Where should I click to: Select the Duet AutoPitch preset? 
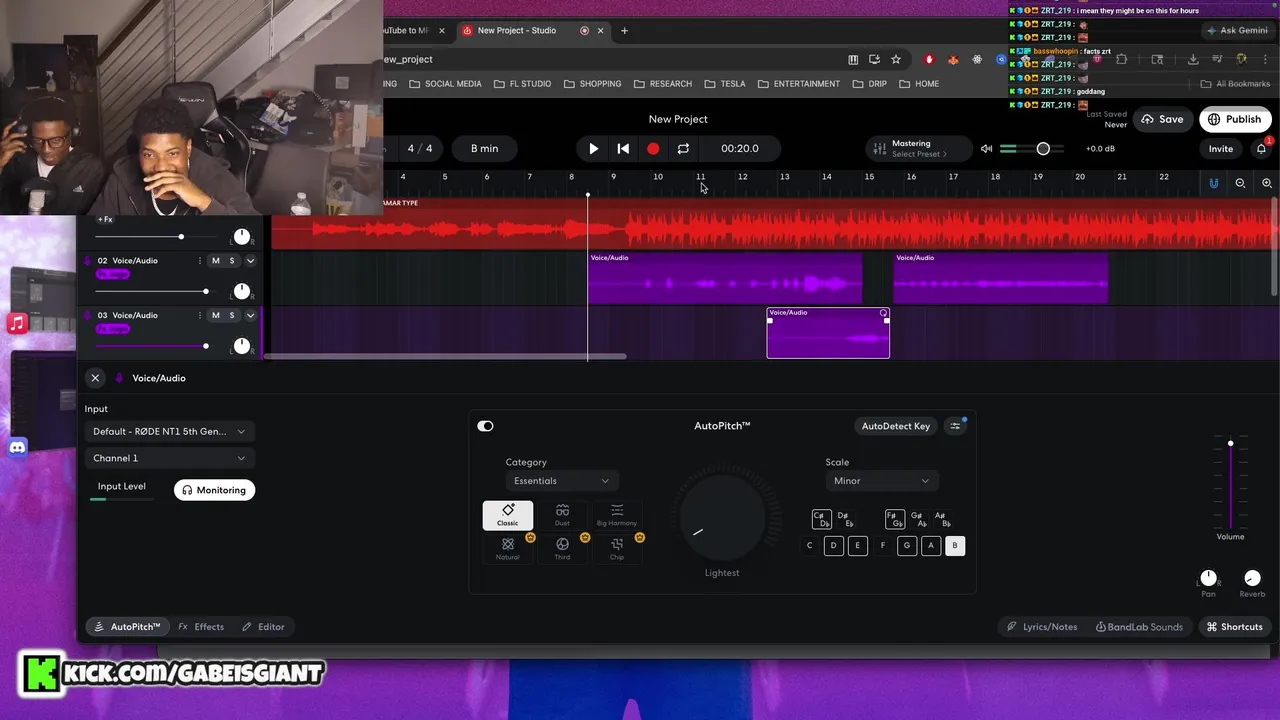[x=562, y=515]
